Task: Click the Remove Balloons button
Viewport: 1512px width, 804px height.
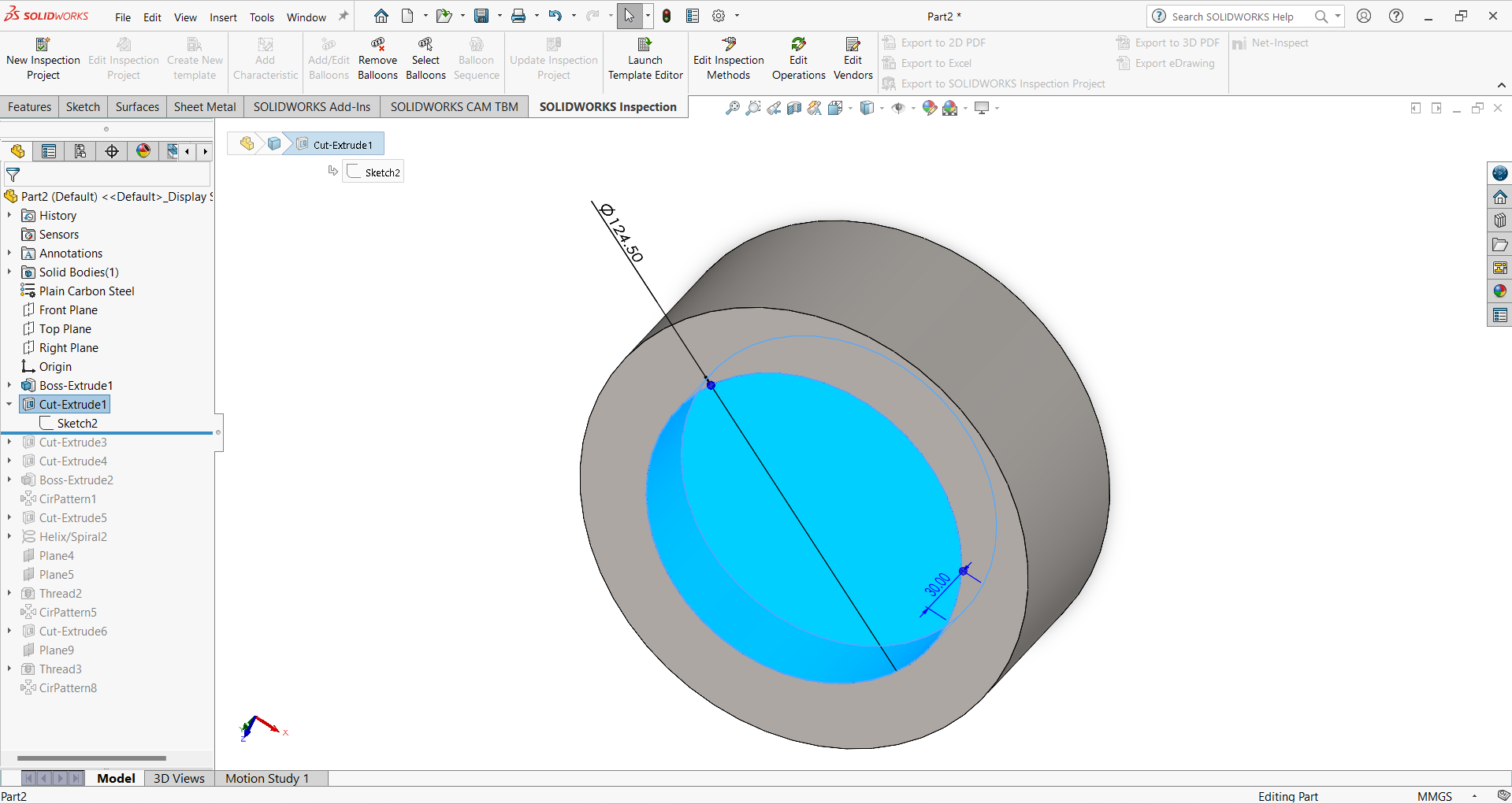Action: click(377, 60)
